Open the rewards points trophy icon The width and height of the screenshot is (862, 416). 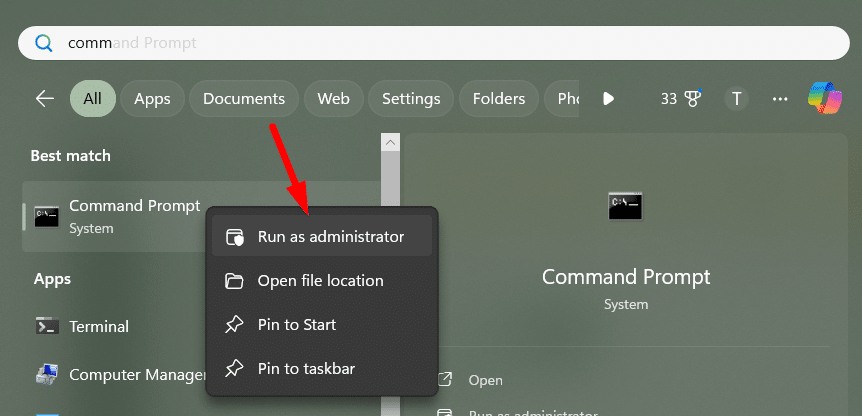click(x=693, y=98)
